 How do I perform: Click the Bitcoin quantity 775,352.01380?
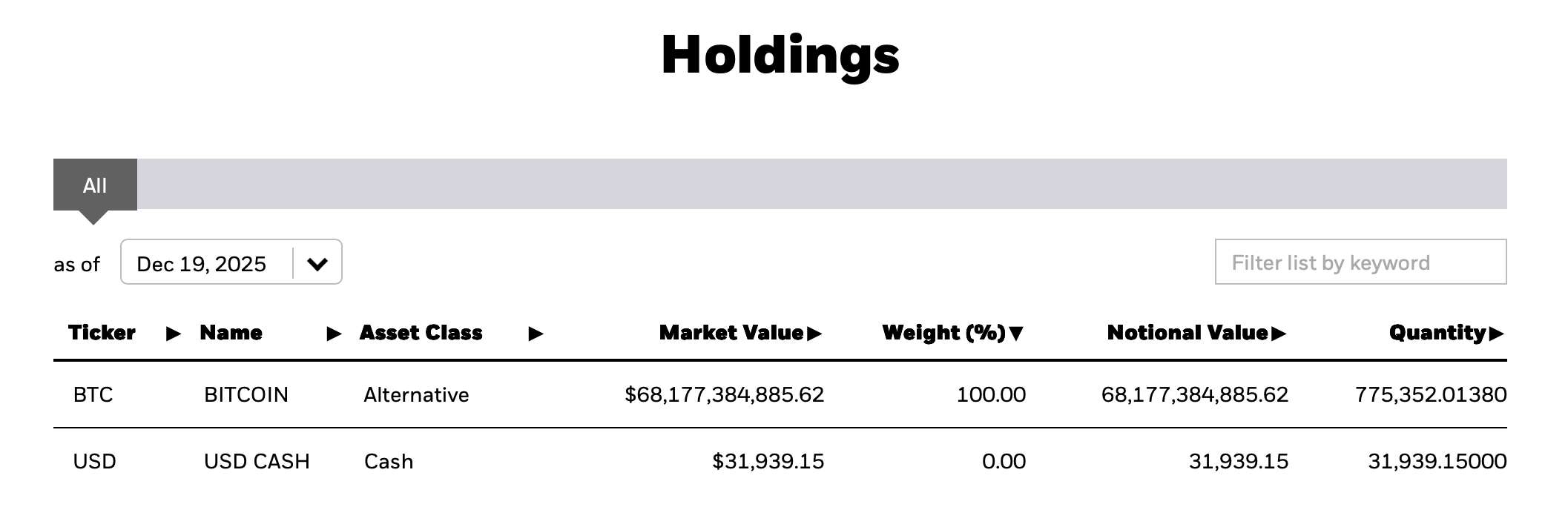coord(1430,394)
